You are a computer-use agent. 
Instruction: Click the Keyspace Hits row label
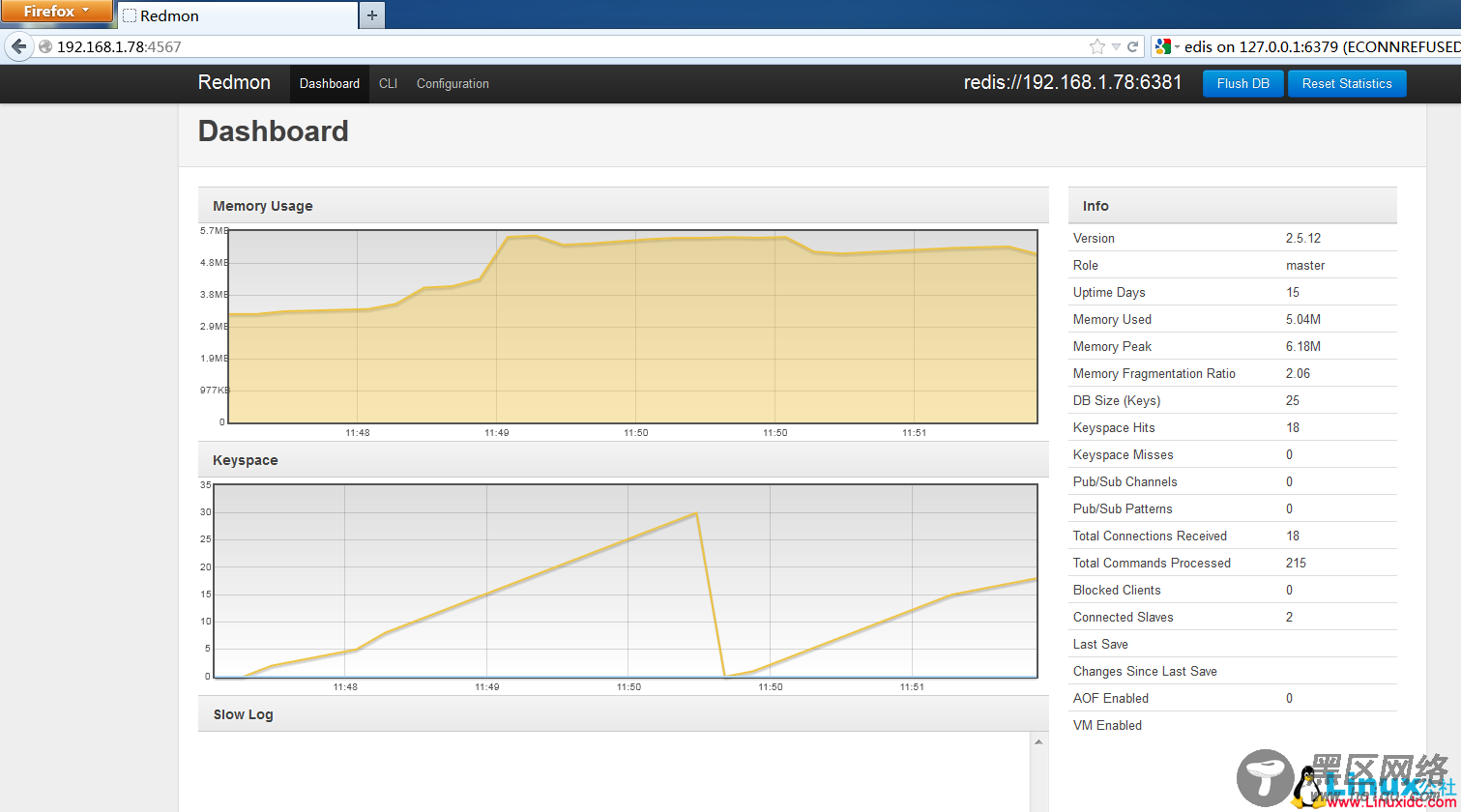coord(1114,427)
